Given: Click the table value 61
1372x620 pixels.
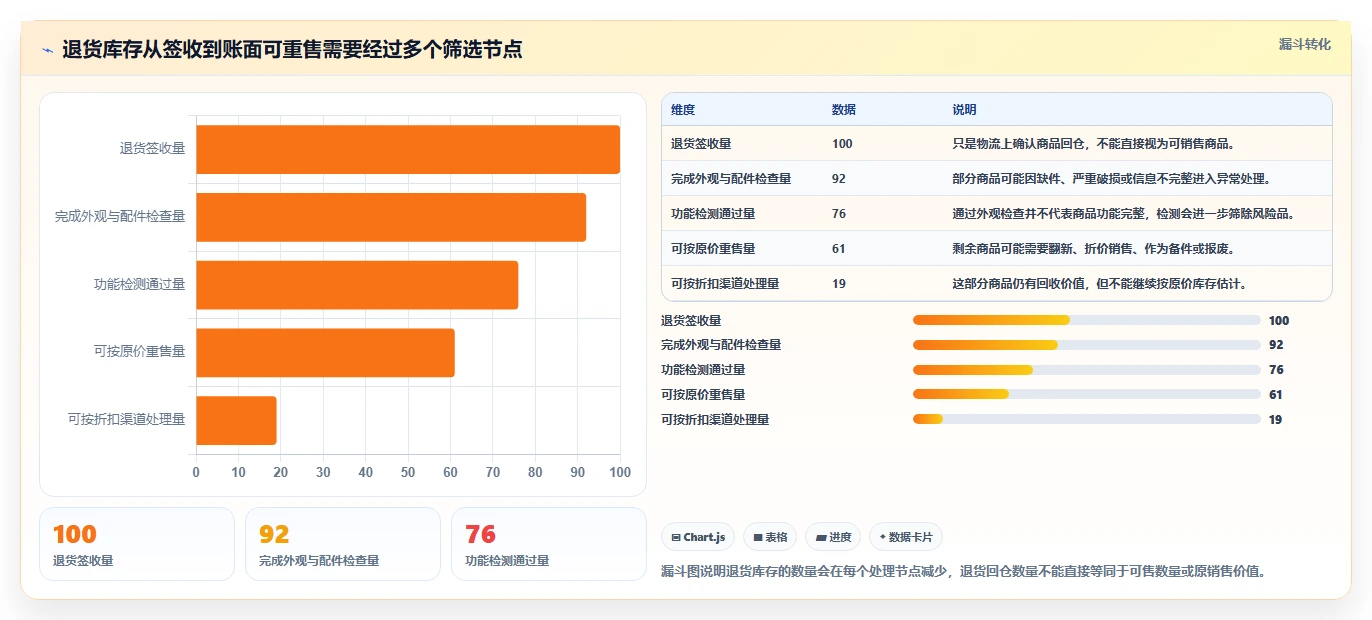Looking at the screenshot, I should [x=839, y=249].
